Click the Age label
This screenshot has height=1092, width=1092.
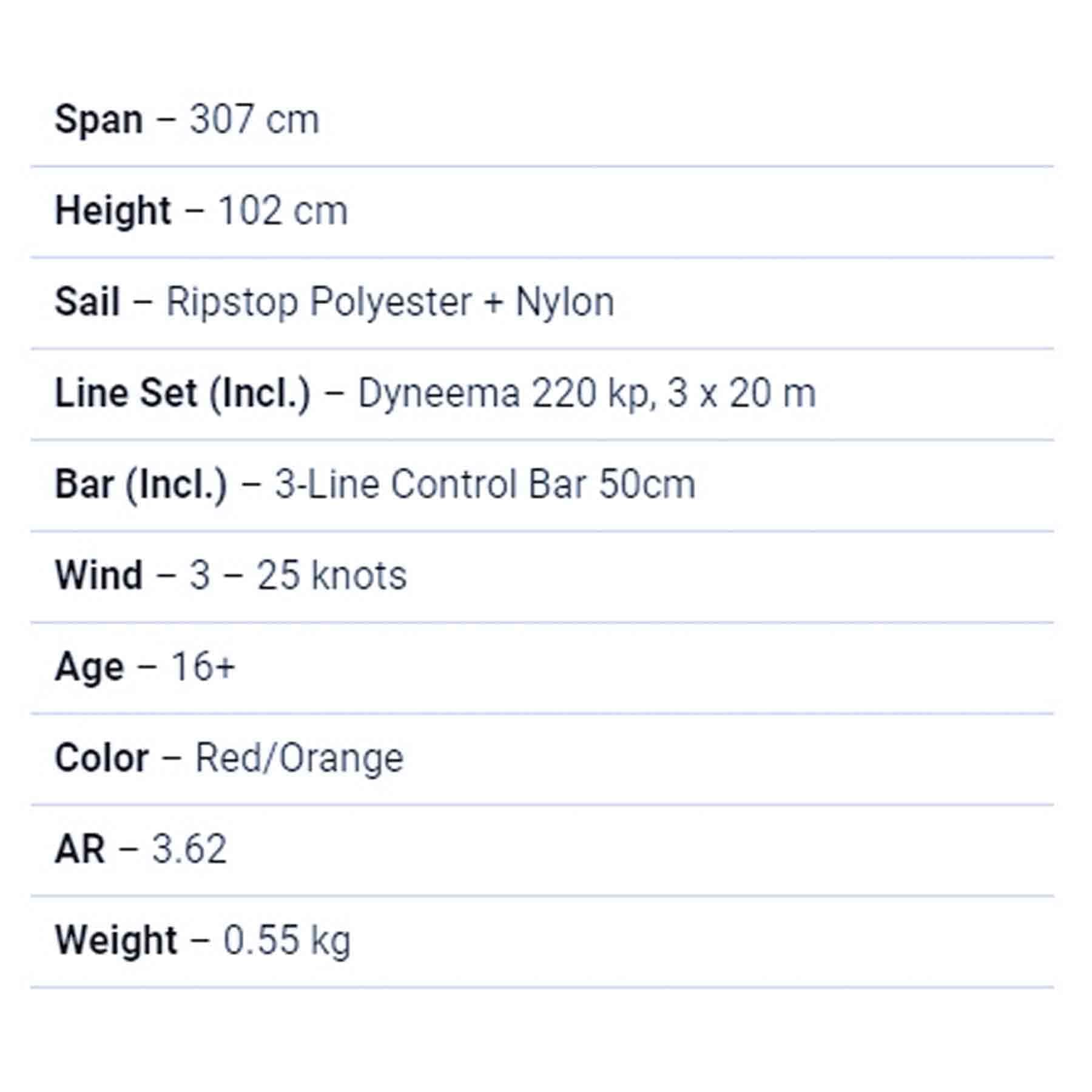click(x=89, y=667)
